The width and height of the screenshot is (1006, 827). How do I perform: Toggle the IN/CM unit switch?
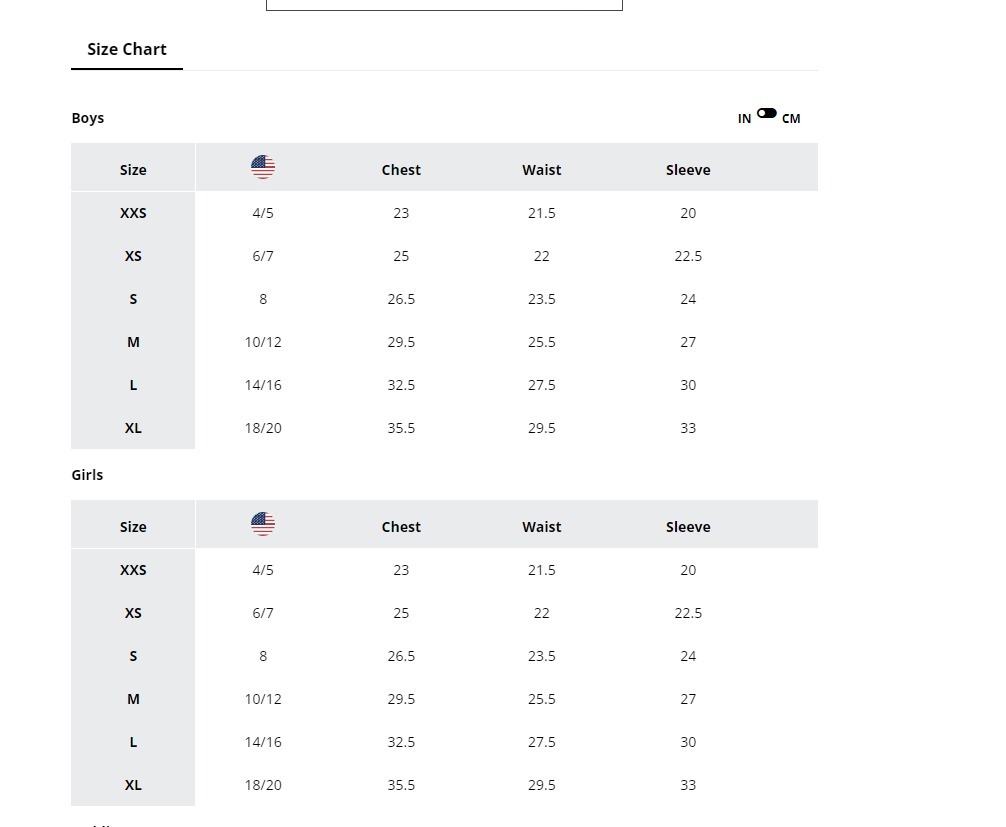coord(767,114)
